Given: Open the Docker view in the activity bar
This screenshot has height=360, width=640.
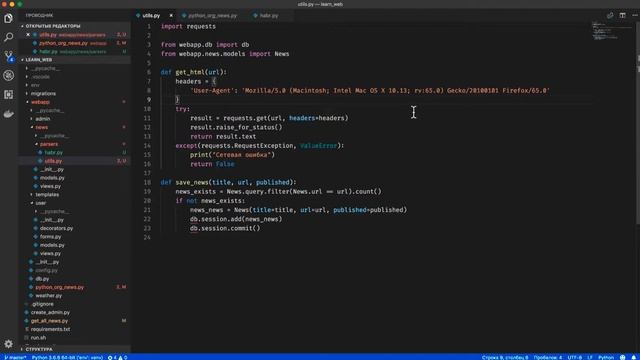Looking at the screenshot, I should tap(8, 114).
